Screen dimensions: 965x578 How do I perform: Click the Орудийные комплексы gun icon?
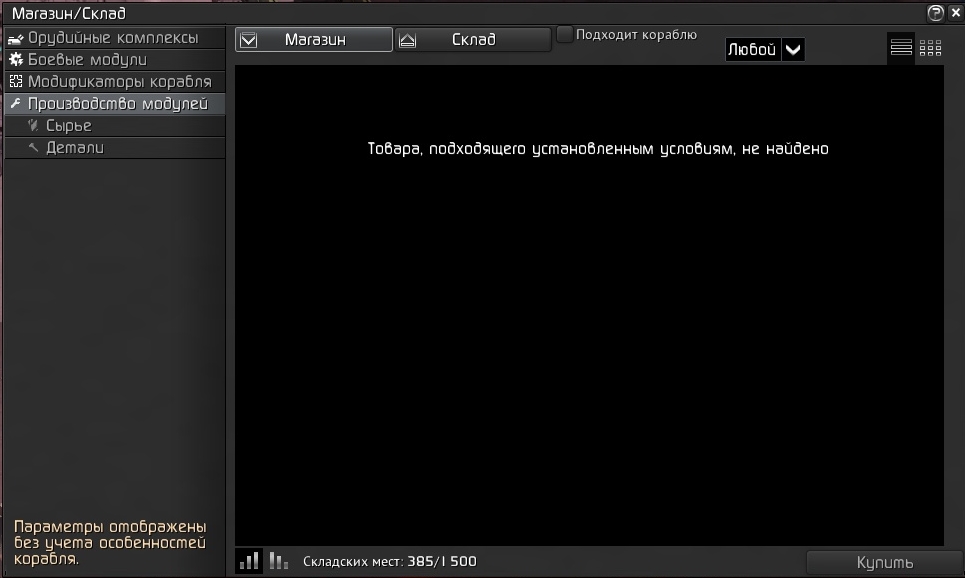coord(15,38)
